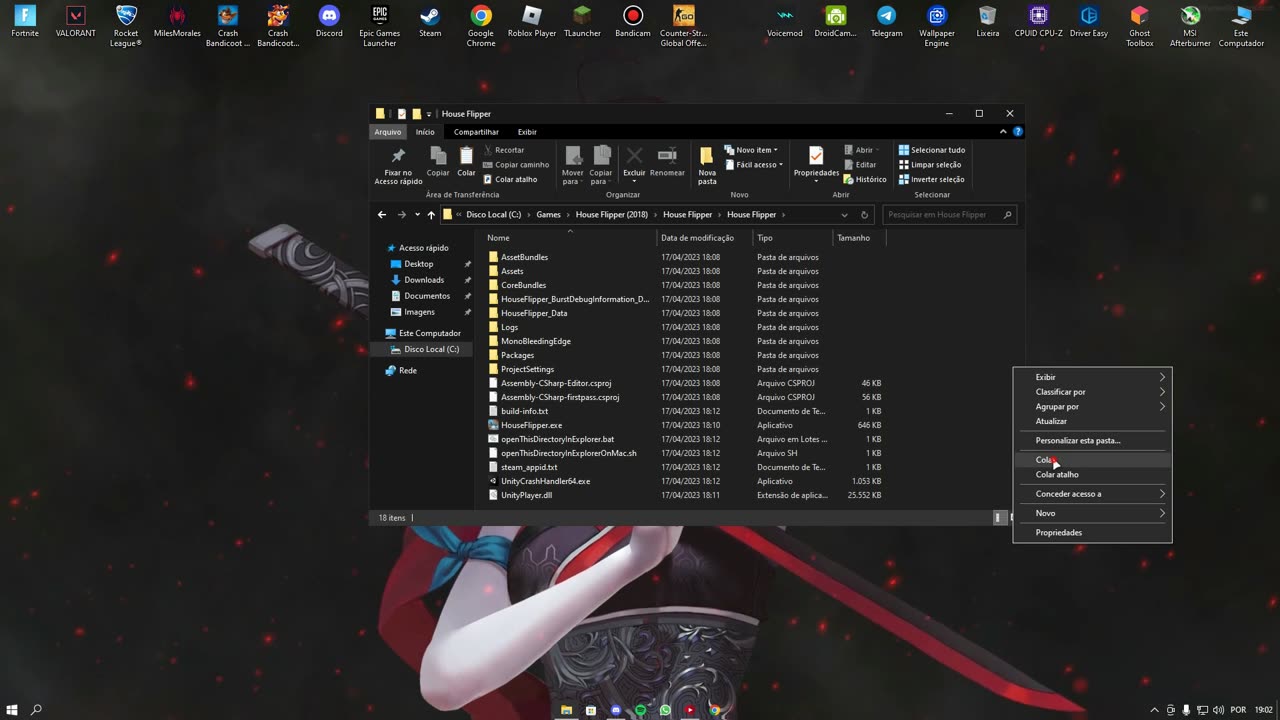This screenshot has height=720, width=1280.
Task: Click House Flipper (2018) in the breadcrumb
Action: [x=611, y=215]
